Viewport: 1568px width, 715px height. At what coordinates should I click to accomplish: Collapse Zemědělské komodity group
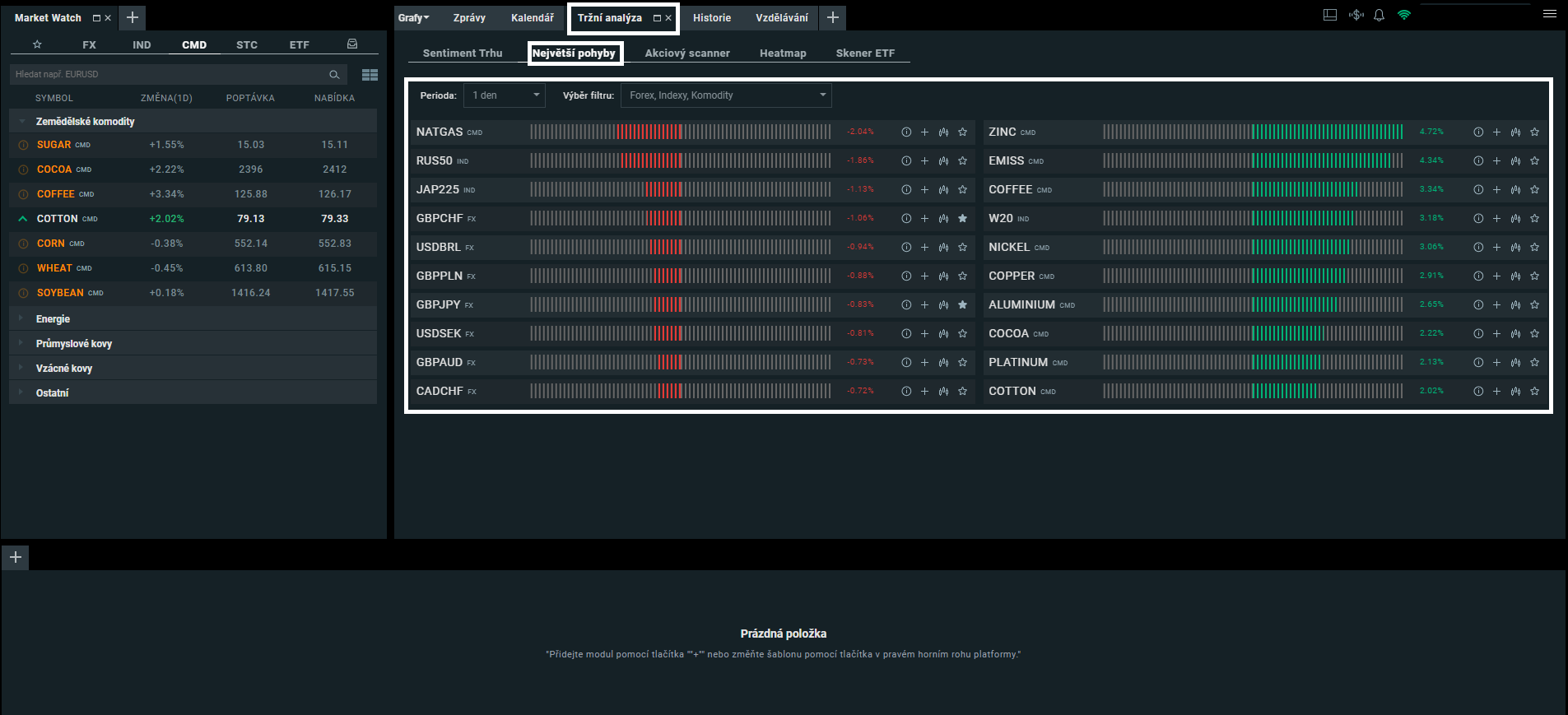[x=193, y=121]
